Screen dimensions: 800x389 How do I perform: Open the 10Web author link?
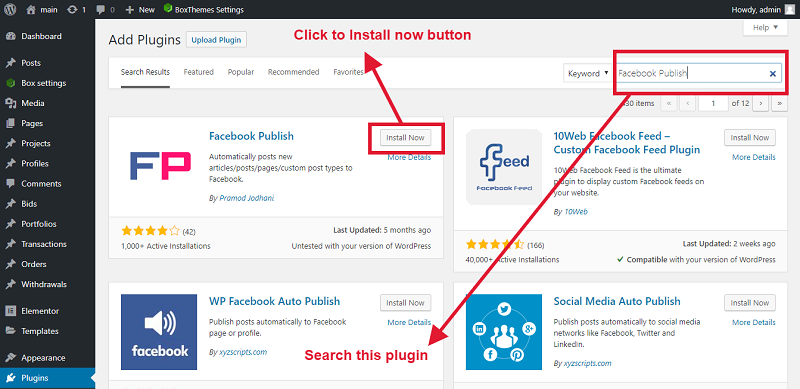tap(576, 211)
